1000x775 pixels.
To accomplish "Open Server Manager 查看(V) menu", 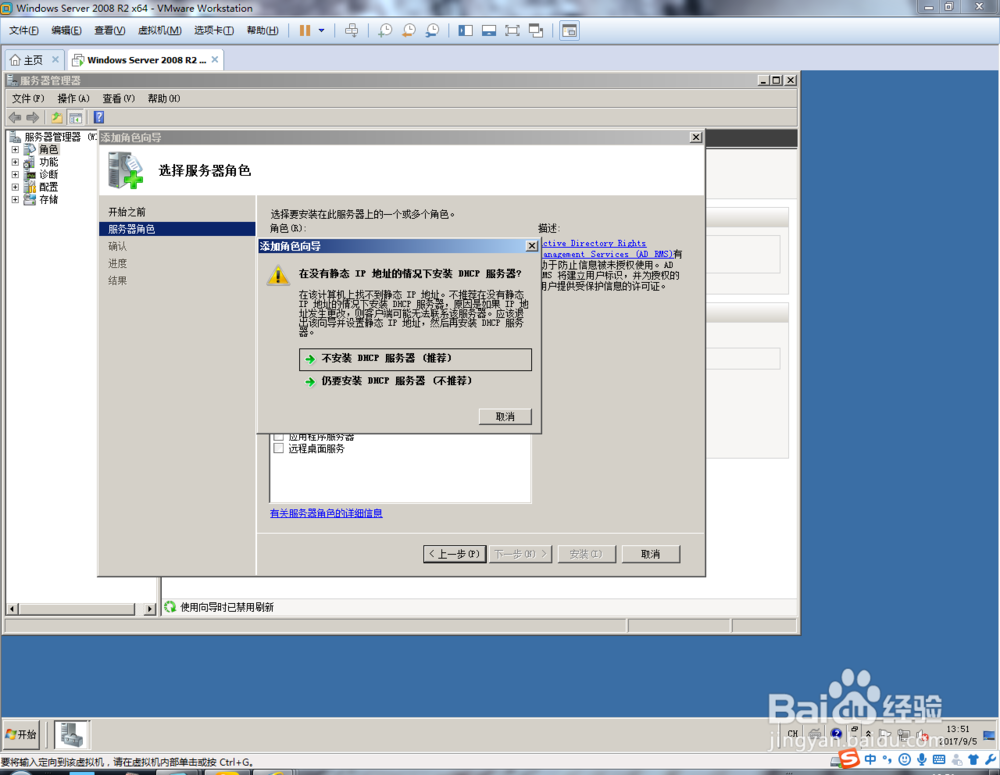I will click(x=119, y=98).
